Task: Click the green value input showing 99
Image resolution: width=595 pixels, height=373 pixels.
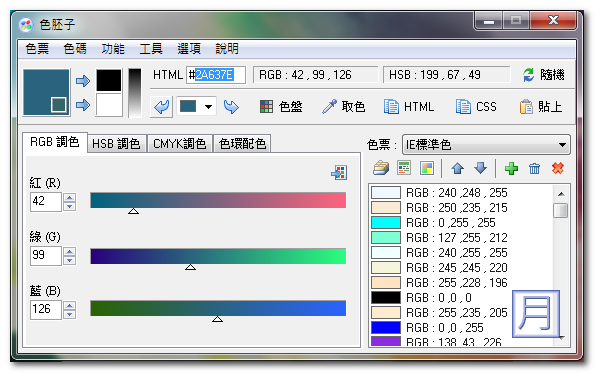Action: tap(46, 256)
